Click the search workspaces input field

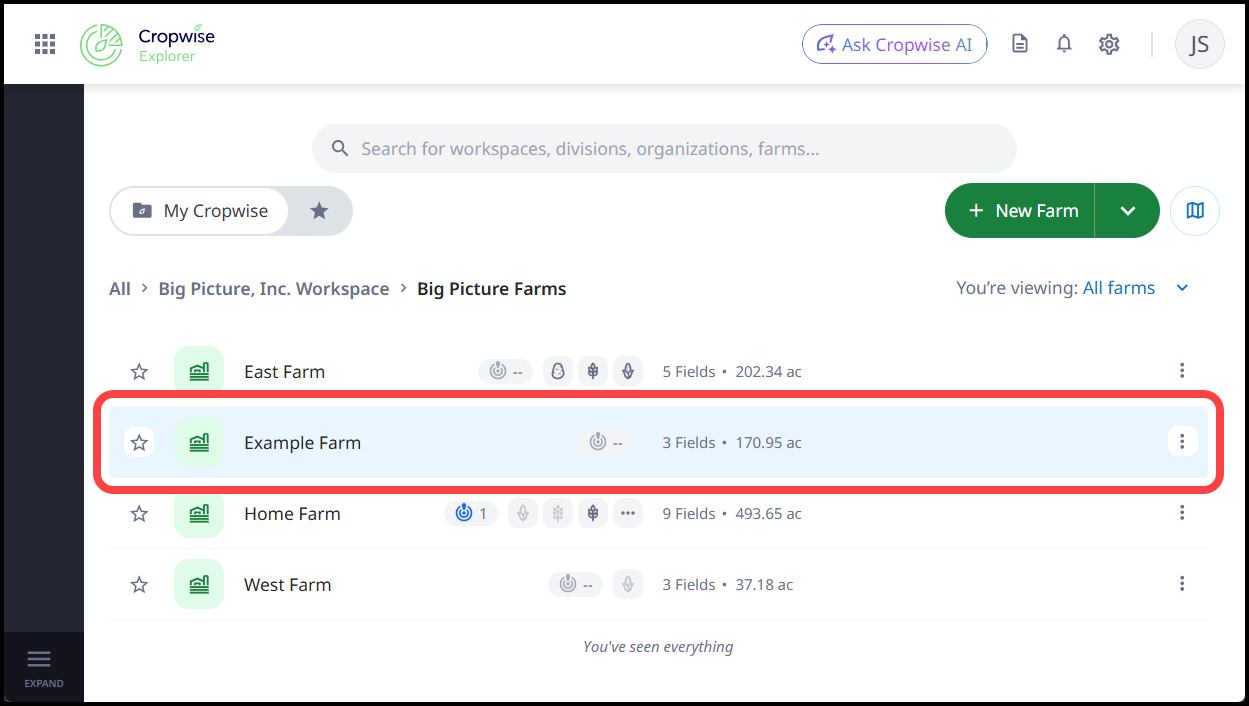(664, 149)
